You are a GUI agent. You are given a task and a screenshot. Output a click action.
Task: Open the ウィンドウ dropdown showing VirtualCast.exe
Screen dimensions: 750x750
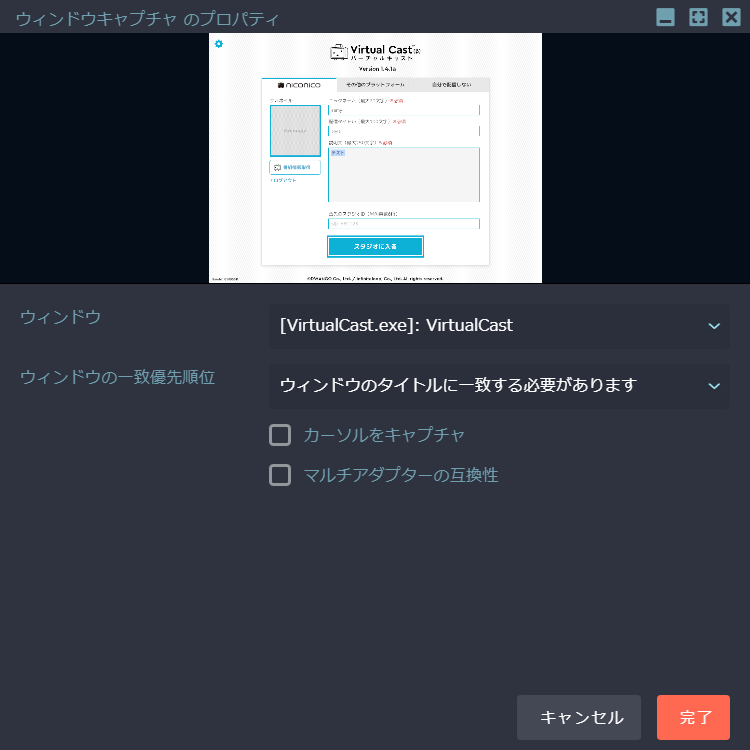click(499, 326)
